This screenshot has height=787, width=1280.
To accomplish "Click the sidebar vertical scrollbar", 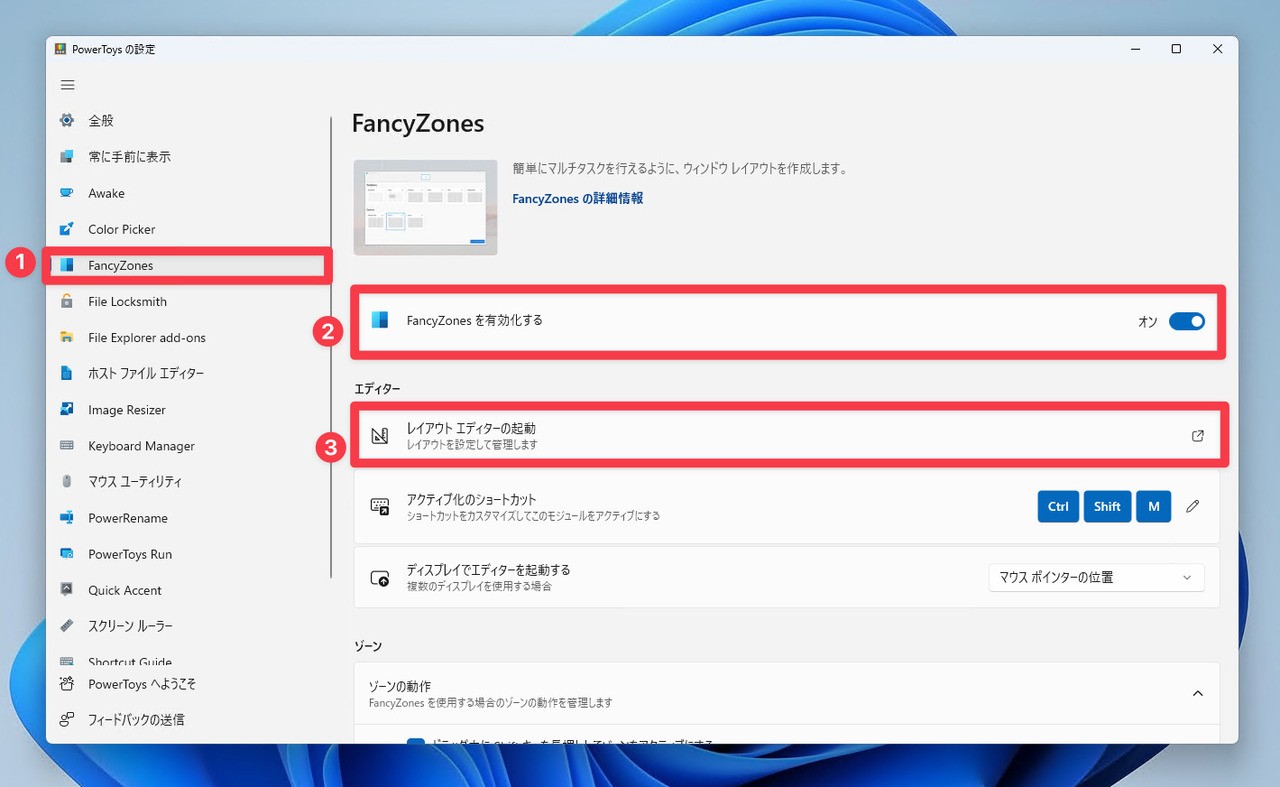I will point(331,348).
